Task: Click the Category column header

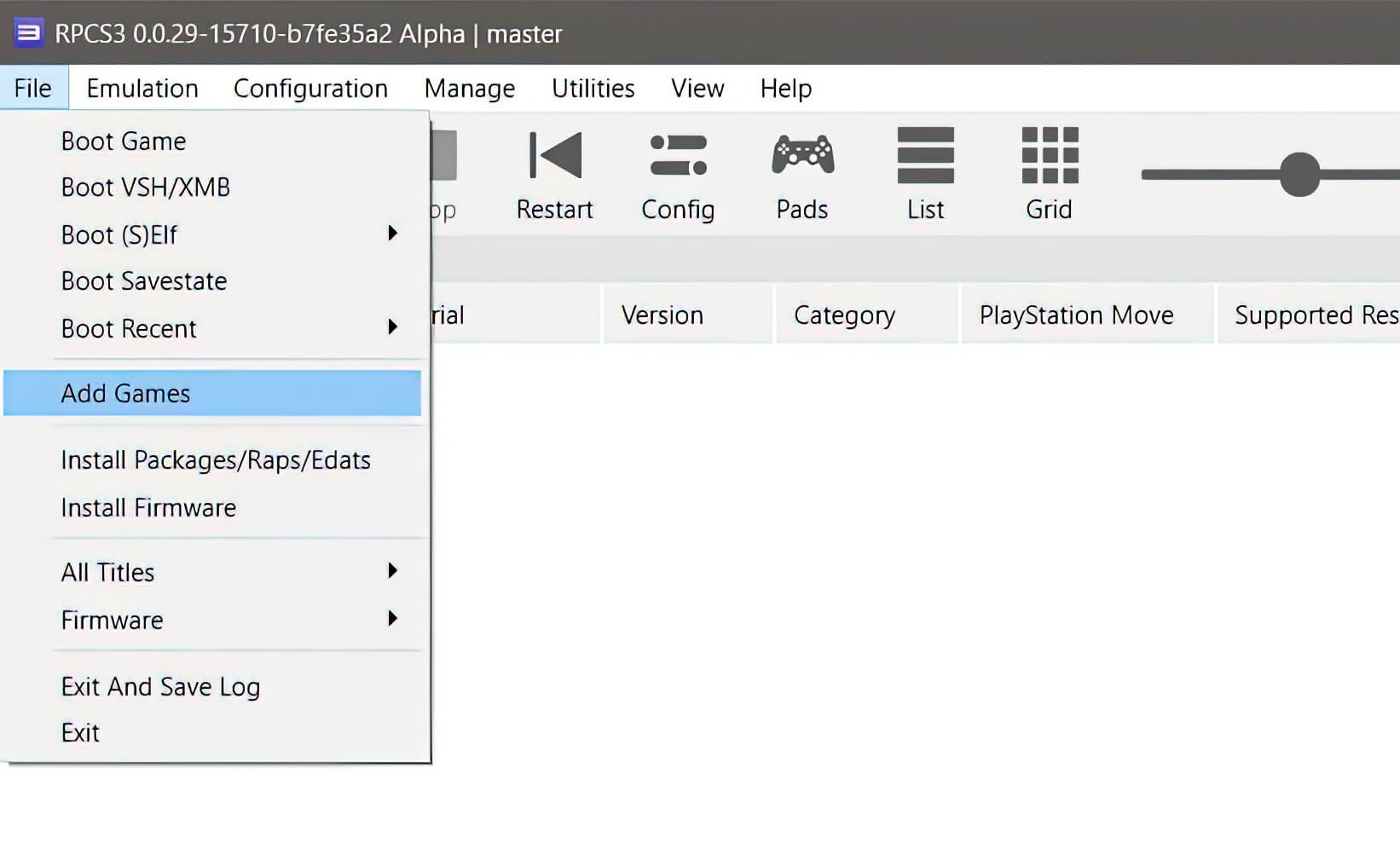Action: coord(844,315)
